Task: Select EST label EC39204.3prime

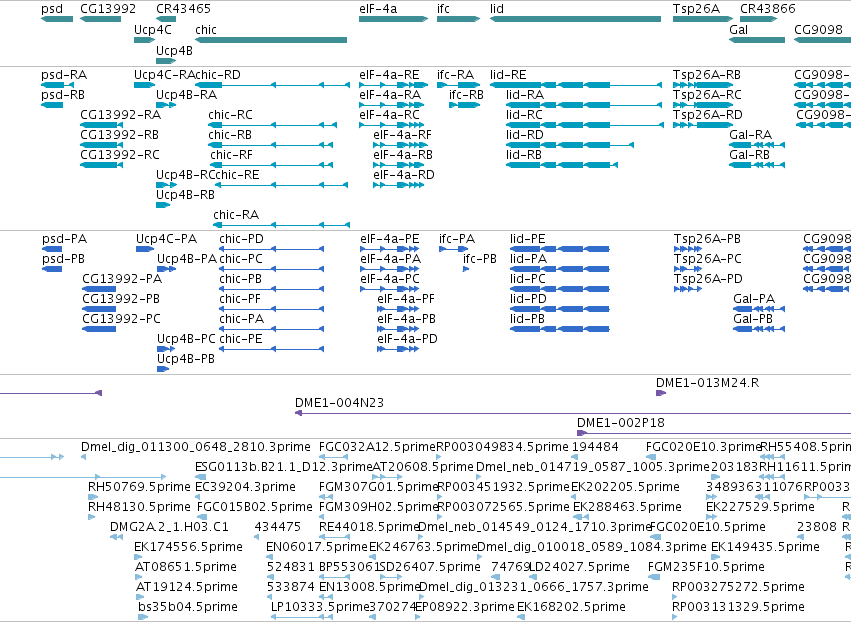Action: point(245,487)
